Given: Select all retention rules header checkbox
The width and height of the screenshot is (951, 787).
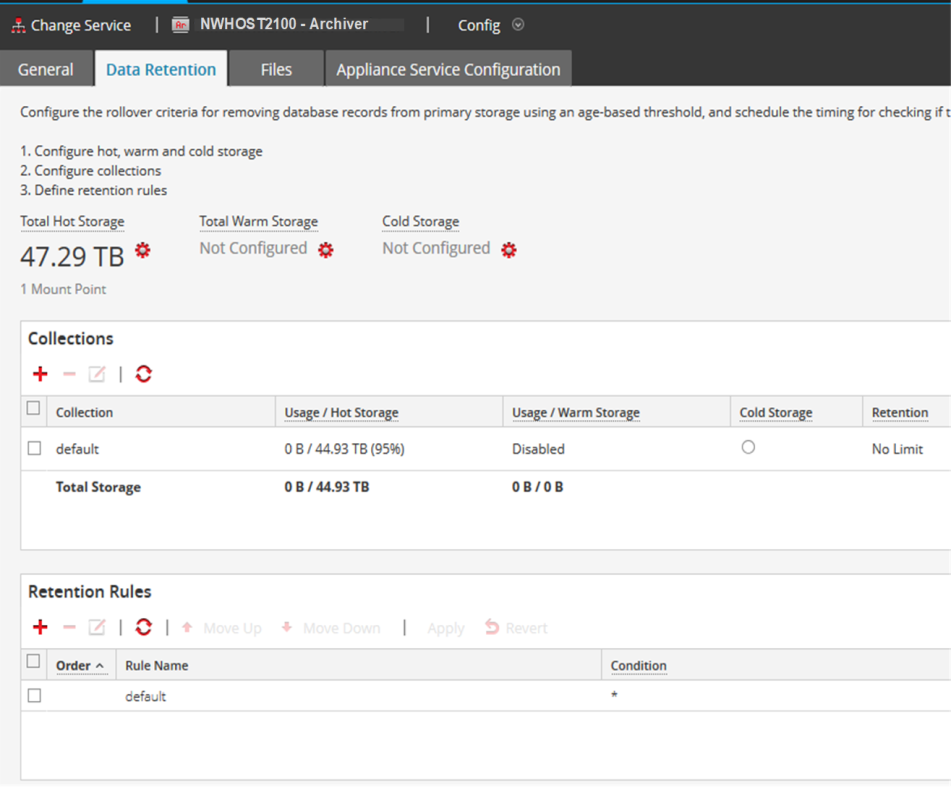Looking at the screenshot, I should 34,662.
